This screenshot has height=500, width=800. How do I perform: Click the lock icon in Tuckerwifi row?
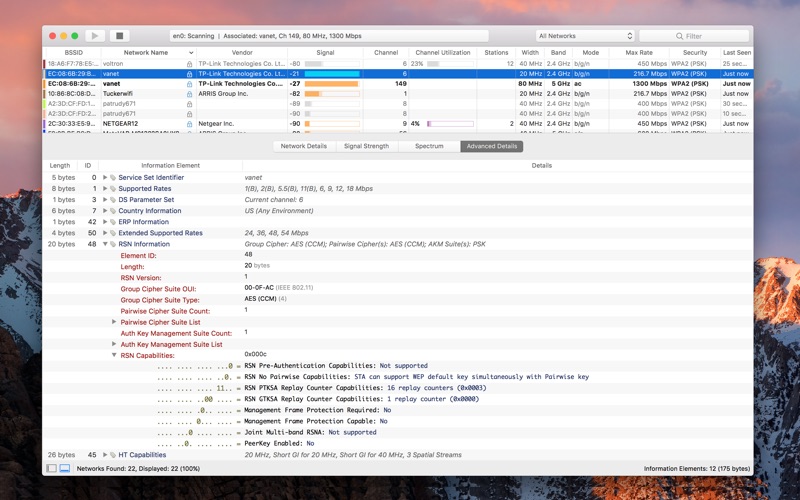click(x=189, y=94)
